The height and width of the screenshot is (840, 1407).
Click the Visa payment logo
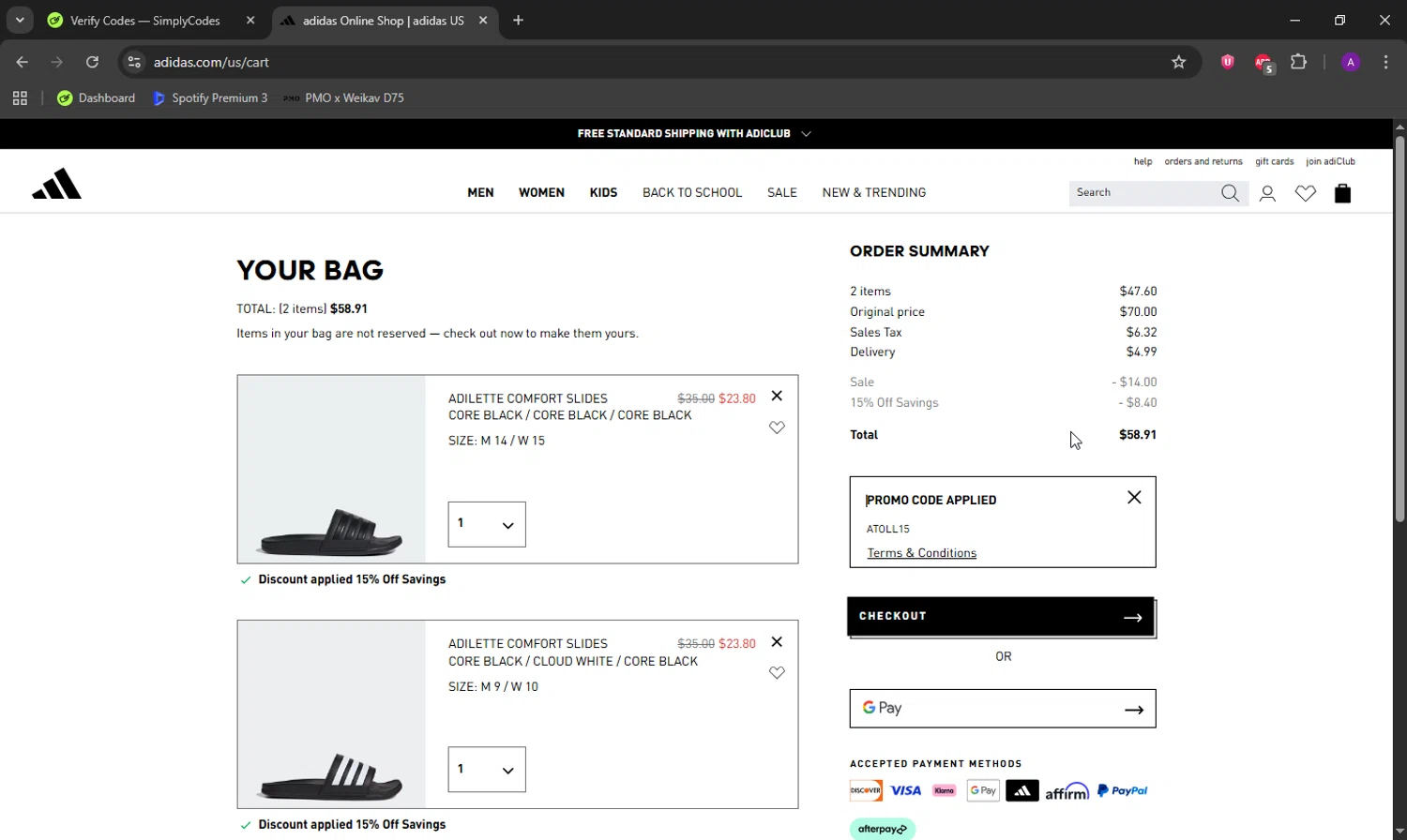905,791
